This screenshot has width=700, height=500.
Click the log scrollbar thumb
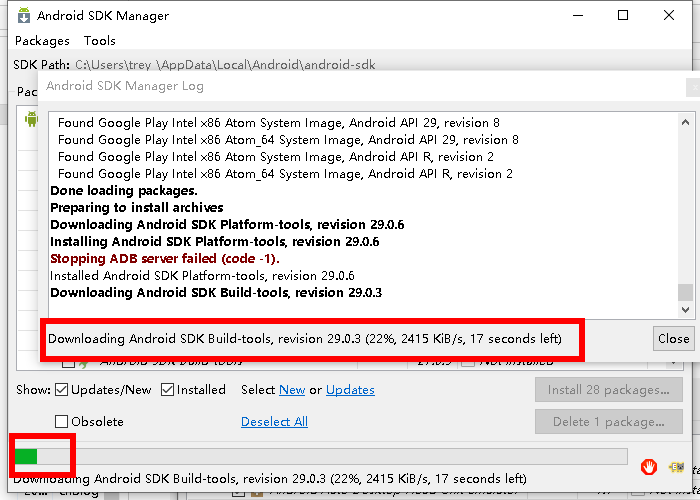tap(685, 292)
